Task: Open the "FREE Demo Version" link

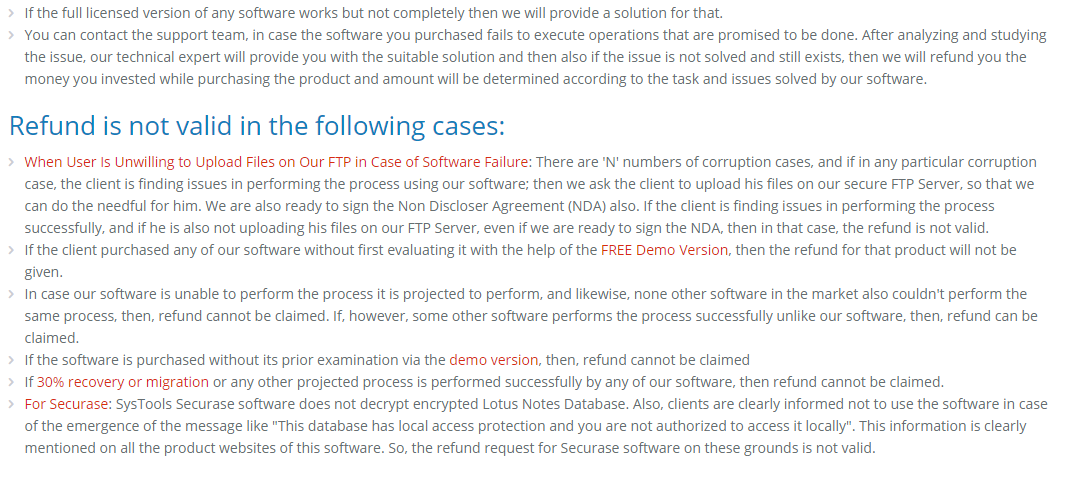Action: click(x=664, y=250)
